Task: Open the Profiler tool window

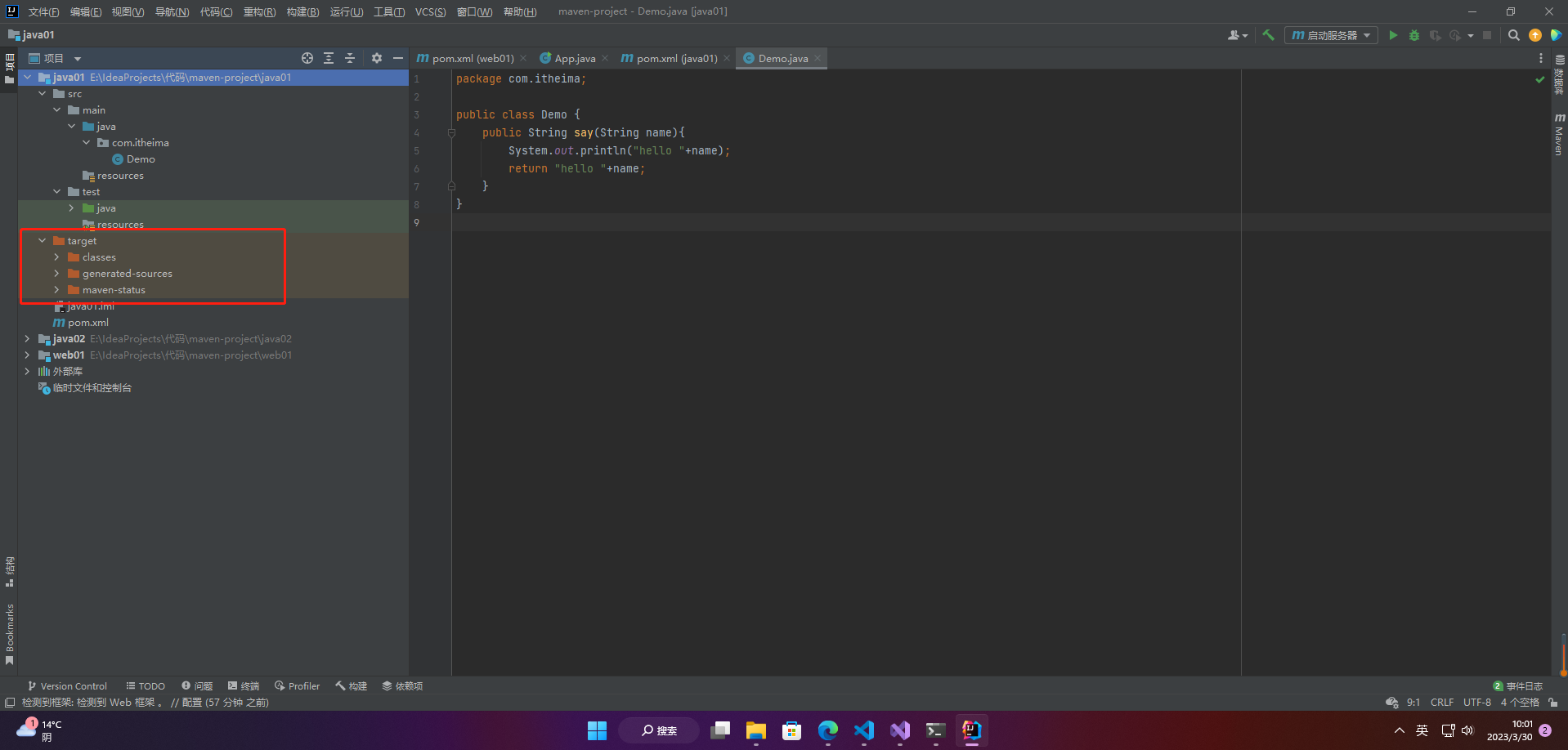Action: pyautogui.click(x=297, y=686)
